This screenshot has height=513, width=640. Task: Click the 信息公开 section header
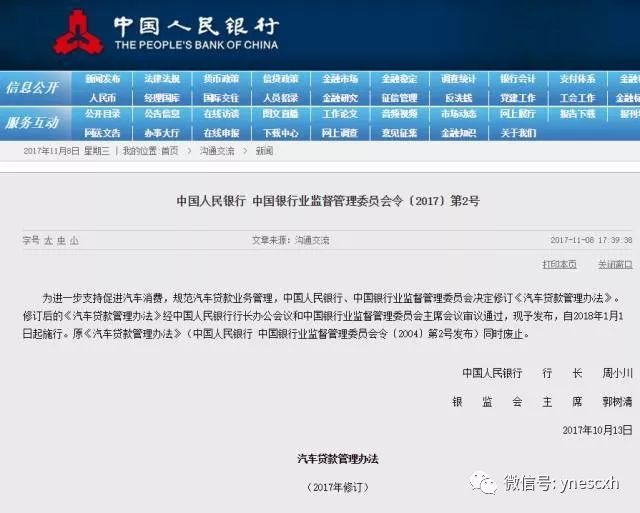pos(32,88)
